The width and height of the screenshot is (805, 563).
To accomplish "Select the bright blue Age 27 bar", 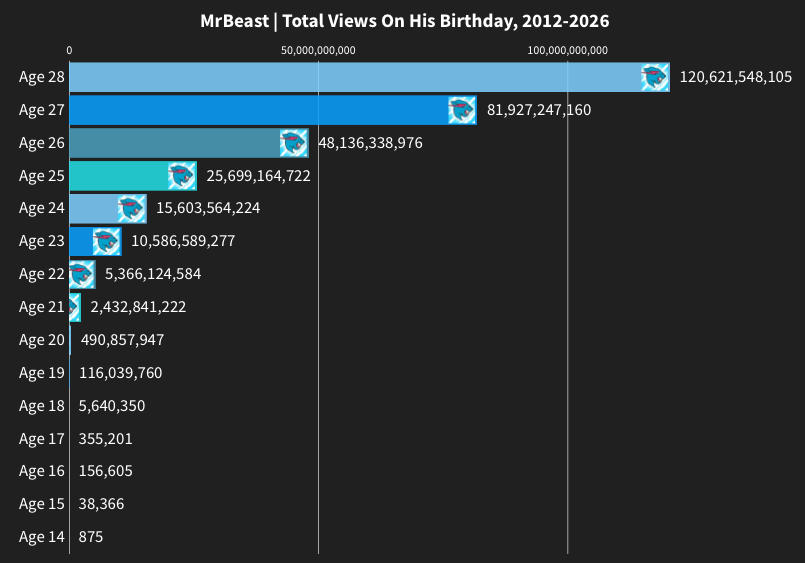I will 273,110.
